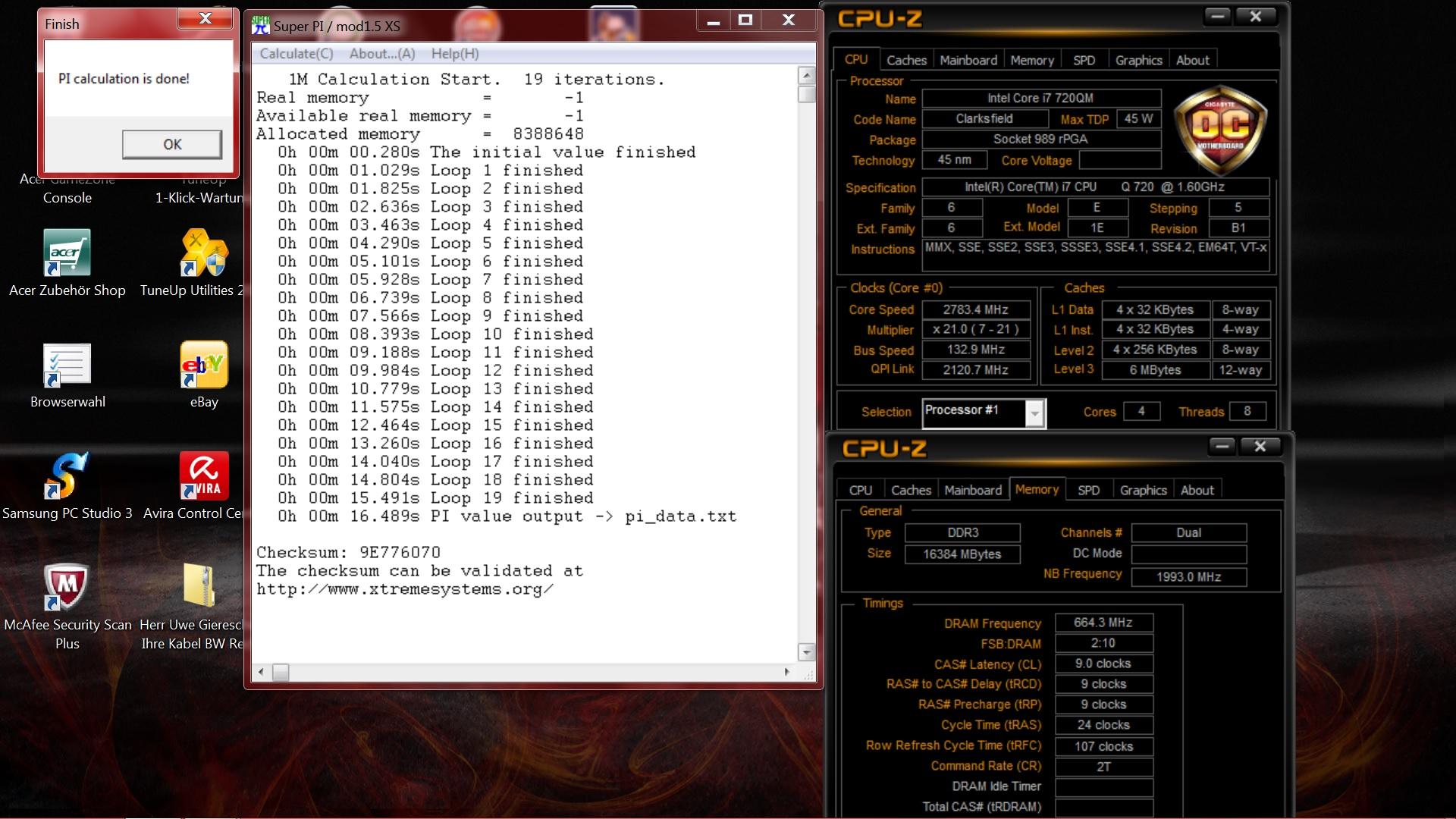Image resolution: width=1456 pixels, height=819 pixels.
Task: Click the Multiplier value x 21.0 ( 7 - 21 )
Action: click(975, 329)
